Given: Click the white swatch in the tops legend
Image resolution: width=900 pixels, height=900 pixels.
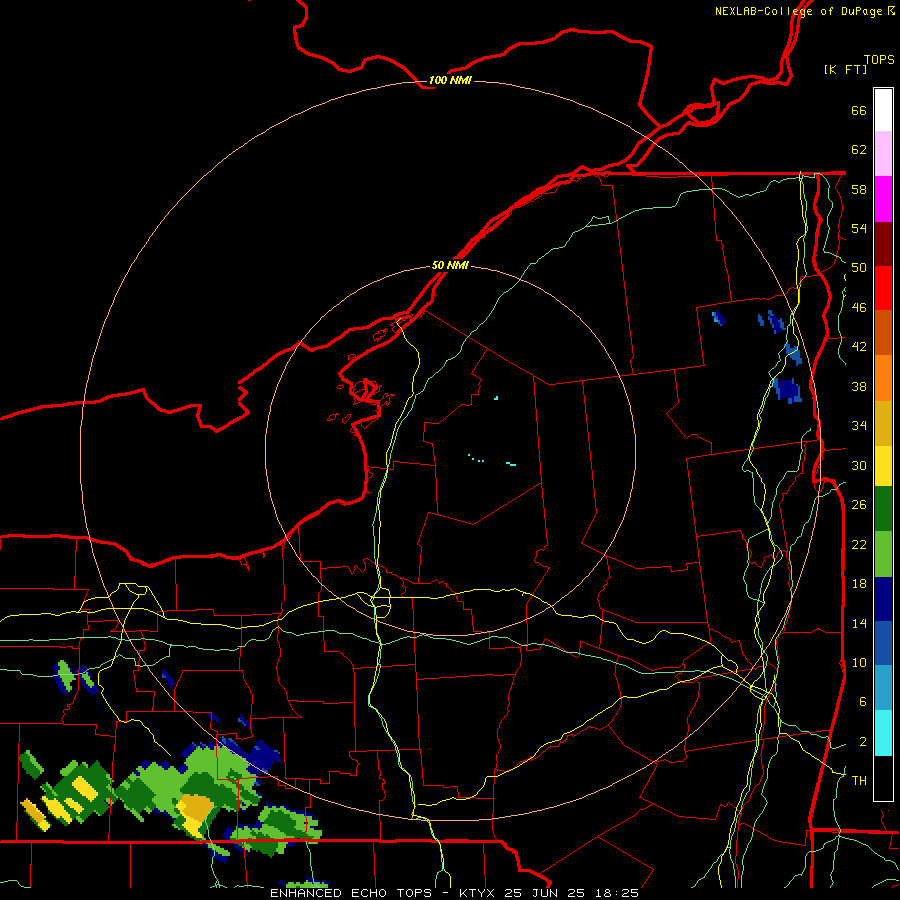Looking at the screenshot, I should pyautogui.click(x=883, y=110).
